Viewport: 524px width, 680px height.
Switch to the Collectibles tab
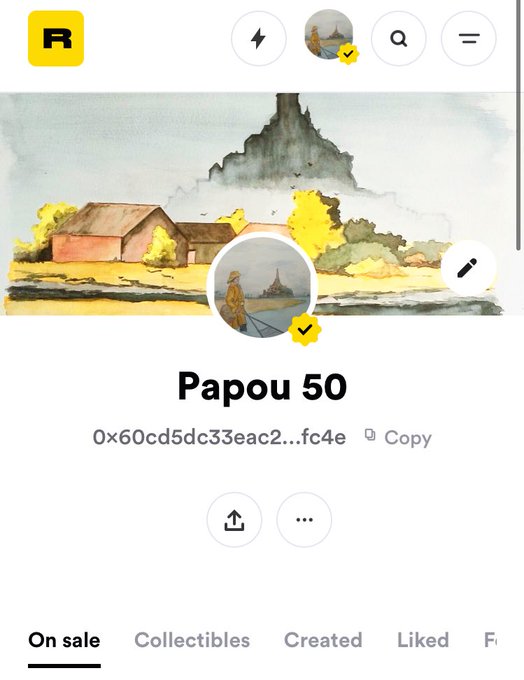click(192, 640)
